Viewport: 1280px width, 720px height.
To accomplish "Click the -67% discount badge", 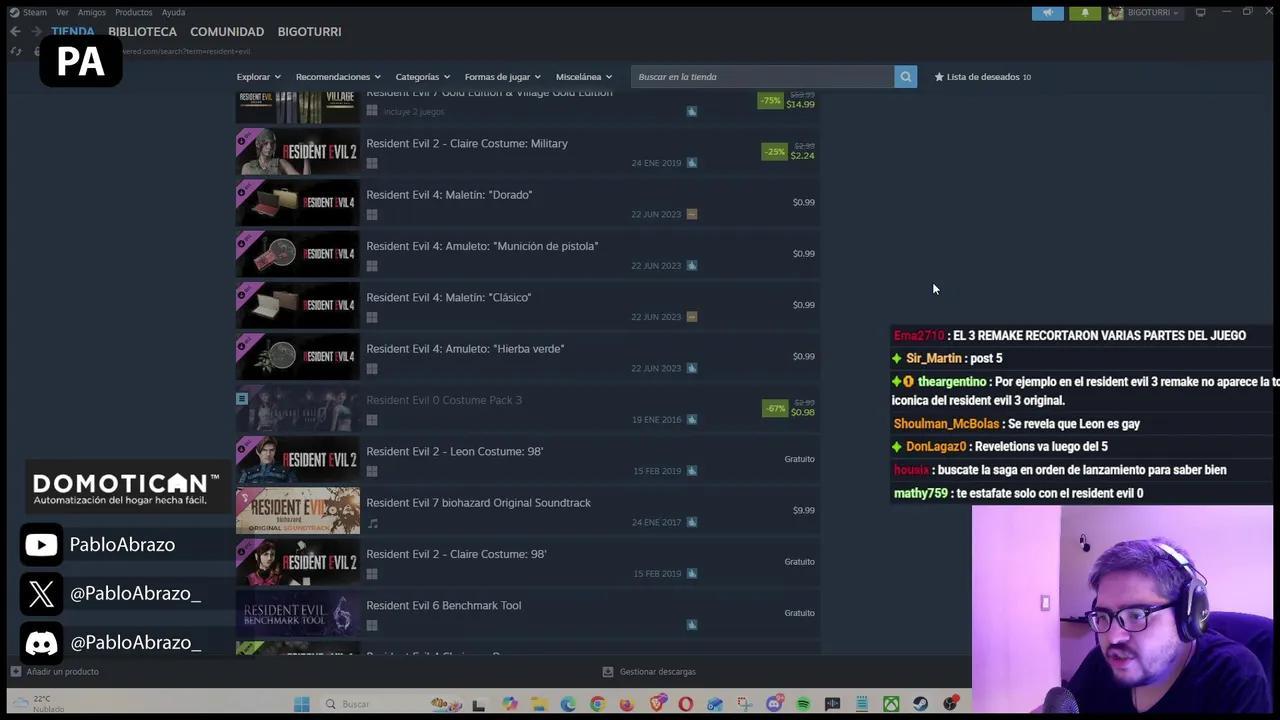I will point(774,409).
